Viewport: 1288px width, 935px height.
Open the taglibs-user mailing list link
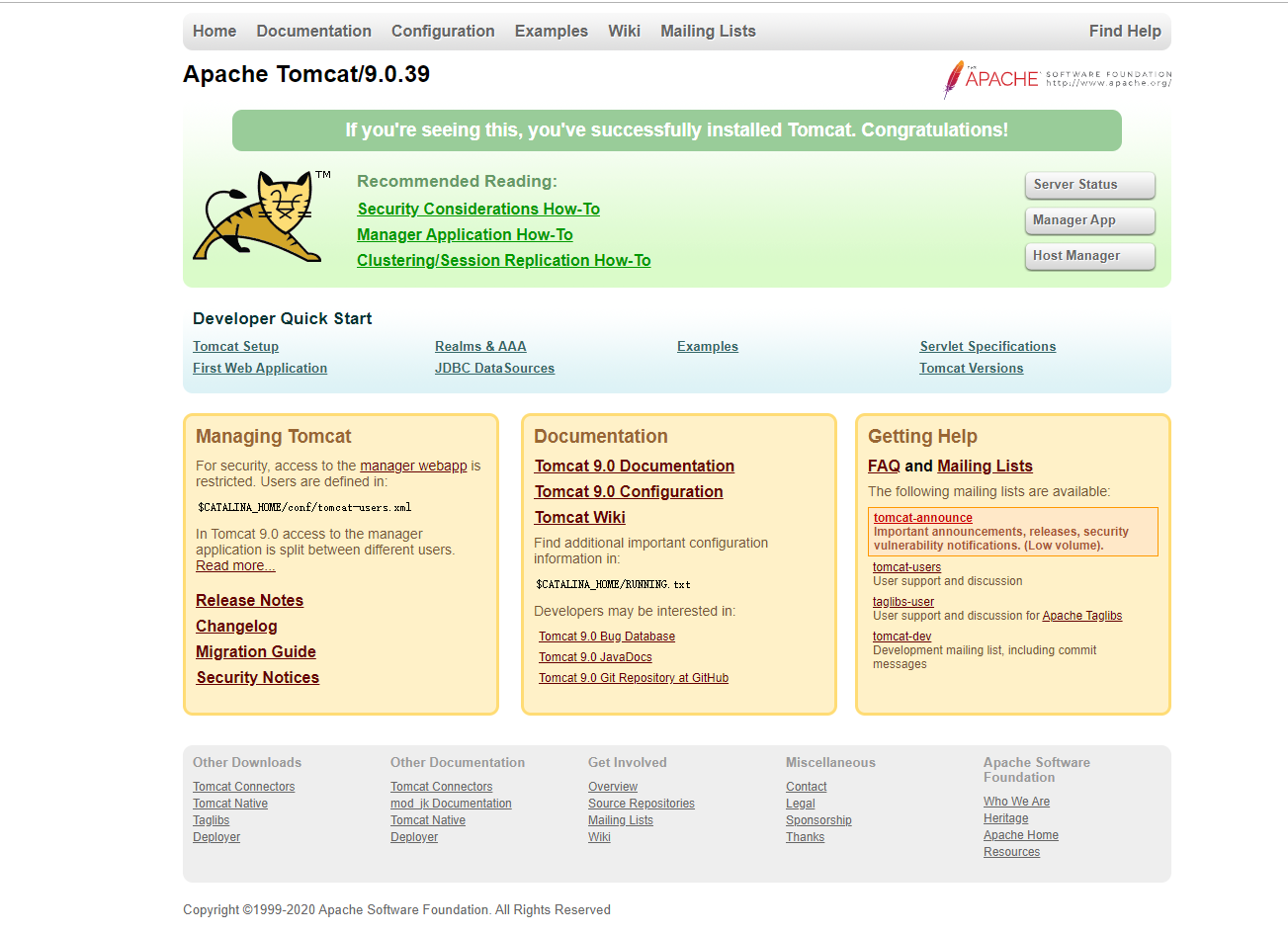click(x=903, y=602)
